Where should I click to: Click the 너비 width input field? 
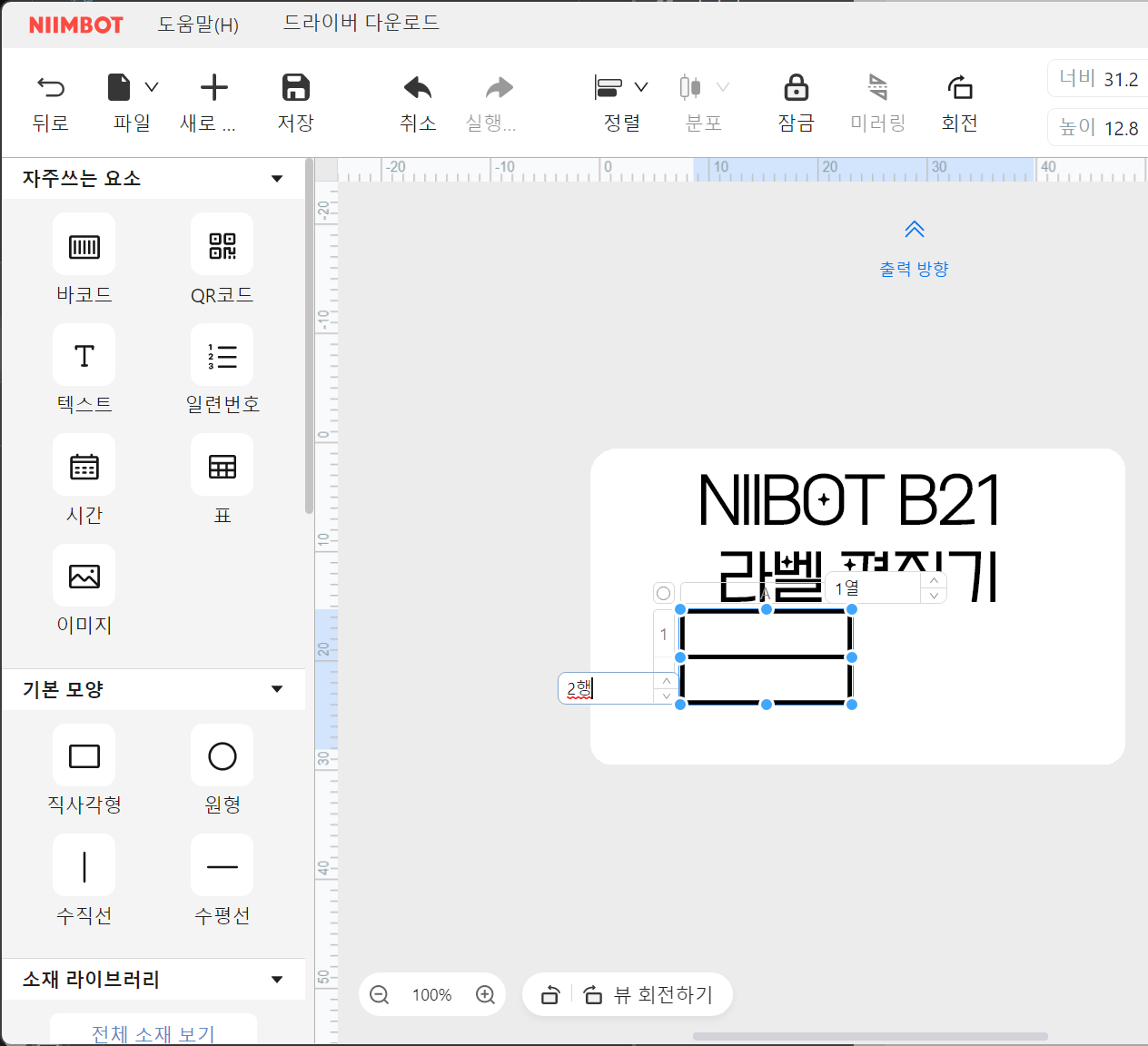tap(1098, 79)
